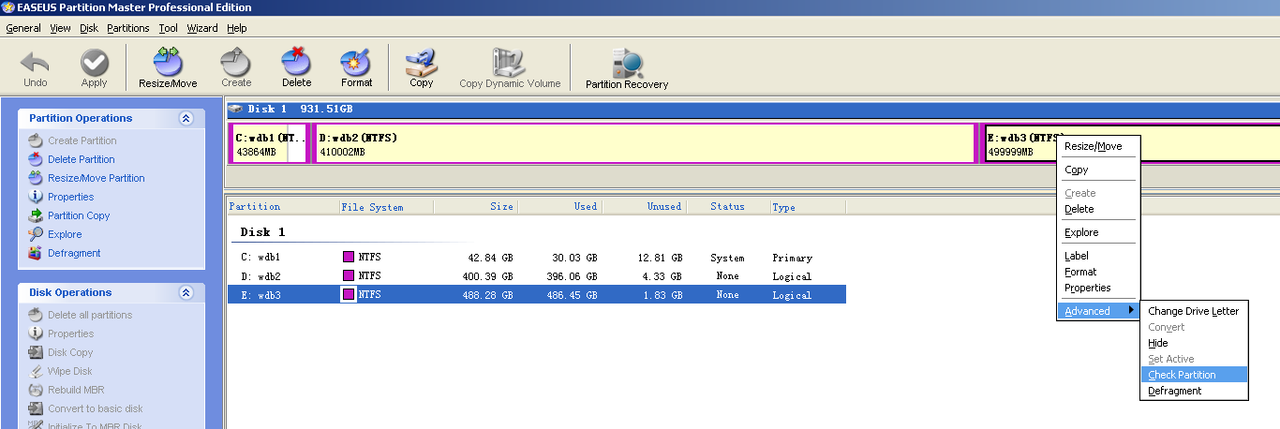Screen dimensions: 1280x429
Task: Select the Resize/Move toolbar icon
Action: [x=167, y=62]
